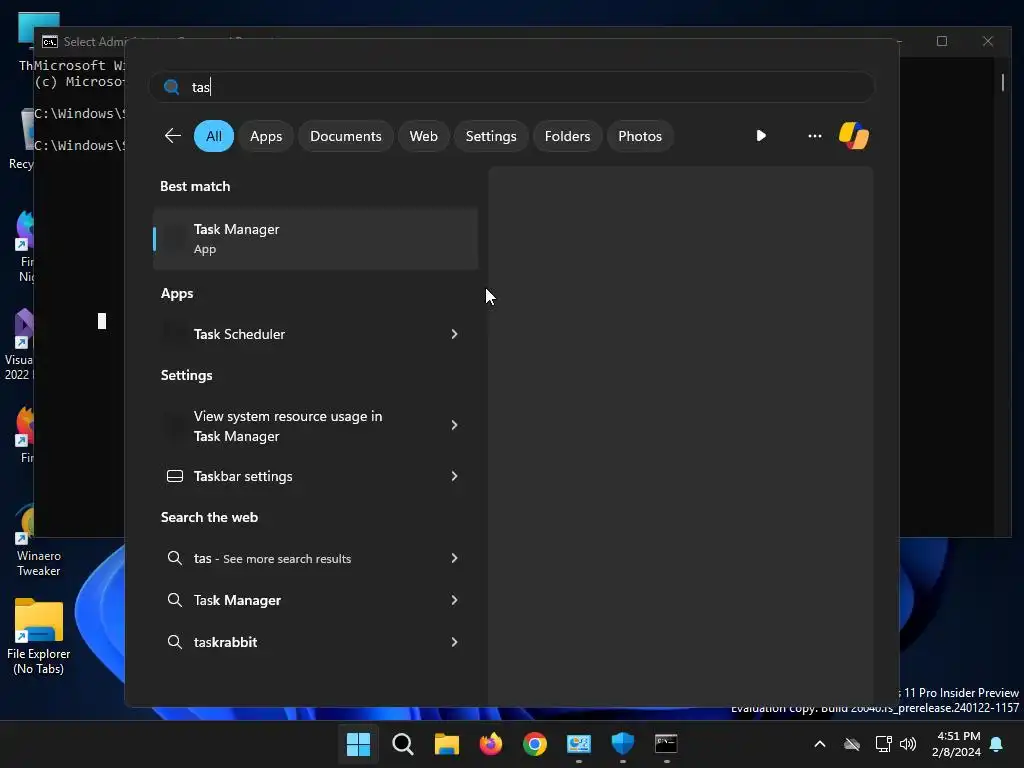
Task: Expand chevron next to Taskbar settings
Action: (x=455, y=476)
